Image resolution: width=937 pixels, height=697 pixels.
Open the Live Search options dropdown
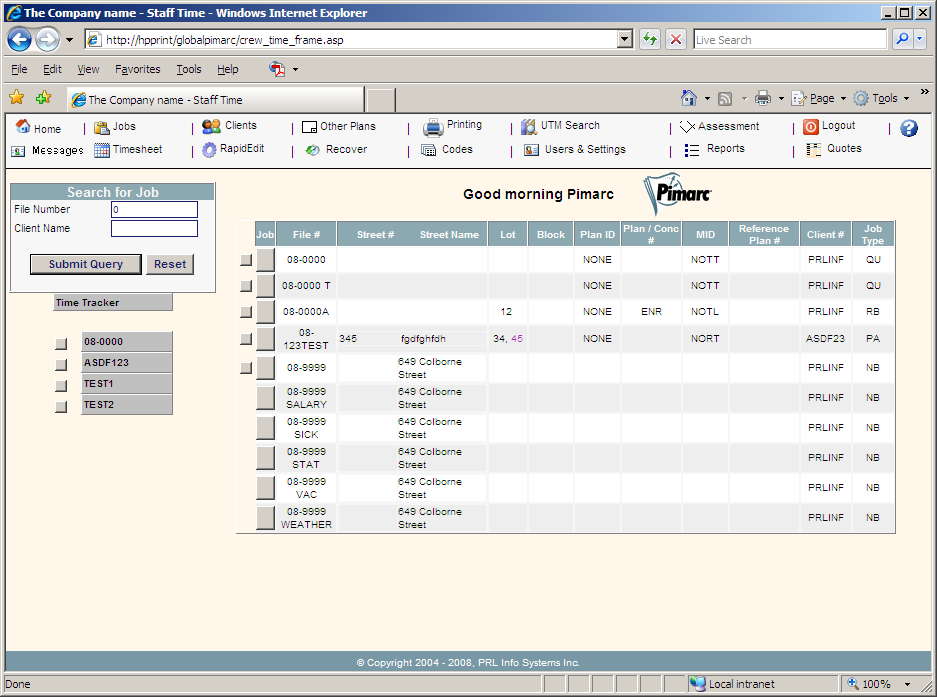coord(919,39)
